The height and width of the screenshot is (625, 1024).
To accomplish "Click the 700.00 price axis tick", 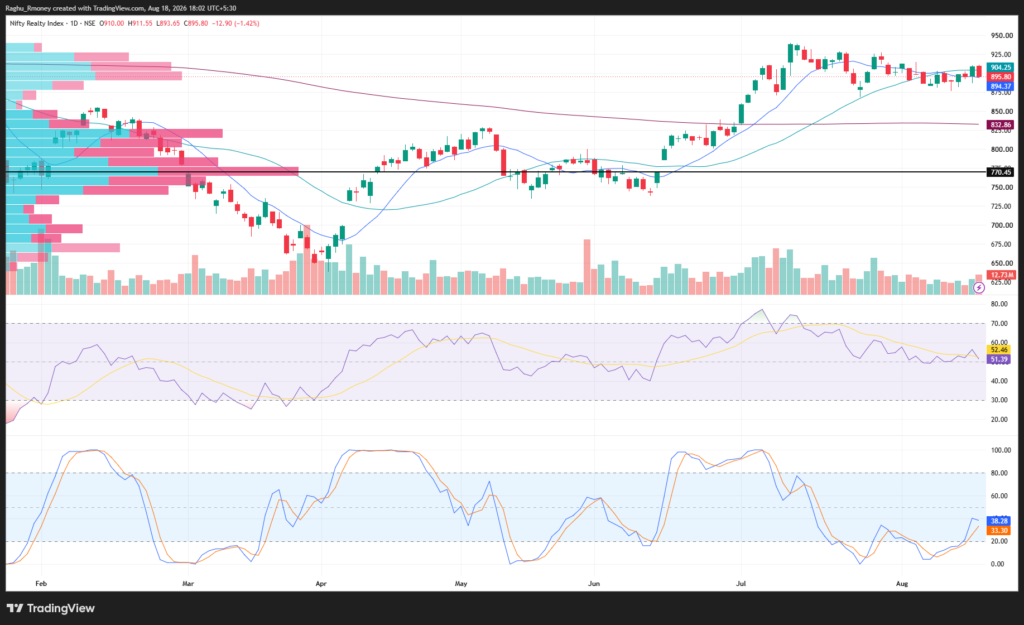I will click(1002, 225).
